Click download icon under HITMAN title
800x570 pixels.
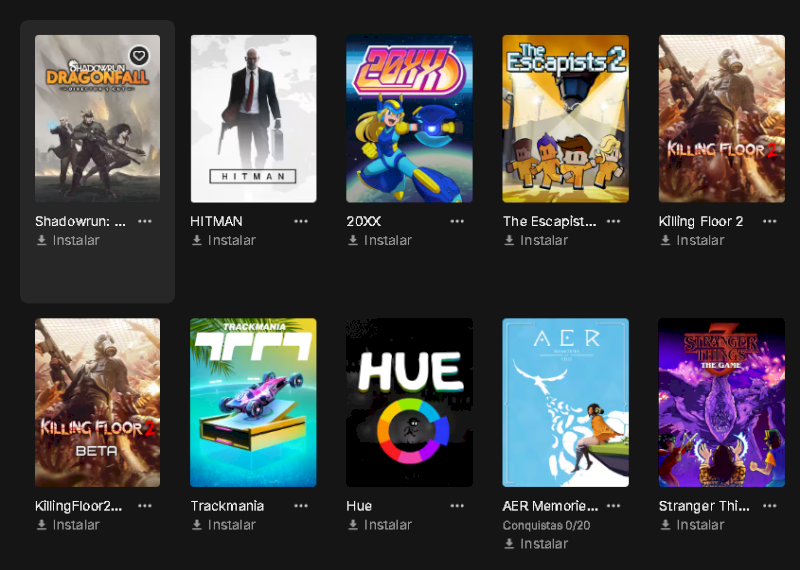click(197, 240)
